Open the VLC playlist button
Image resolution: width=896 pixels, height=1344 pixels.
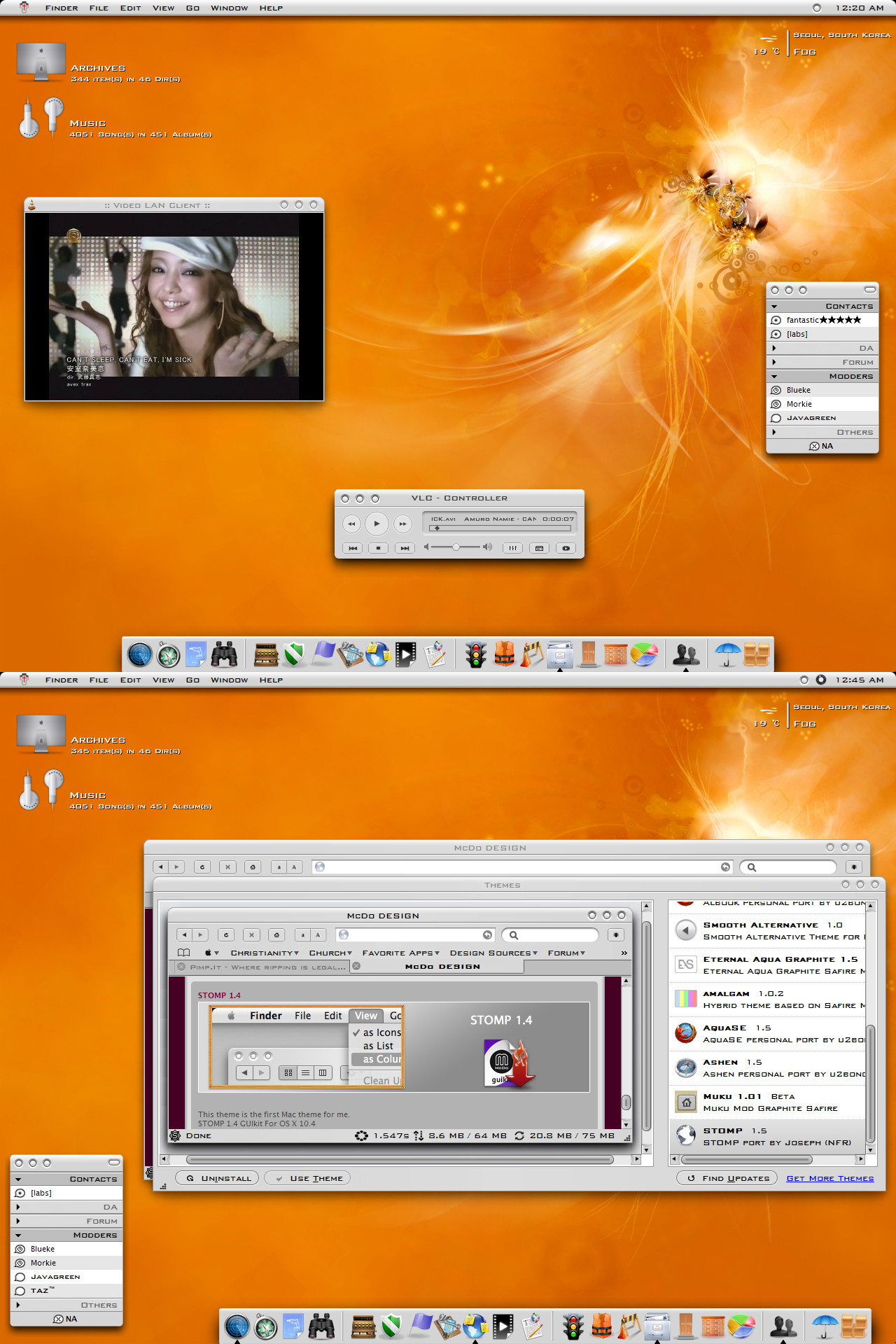pyautogui.click(x=539, y=548)
